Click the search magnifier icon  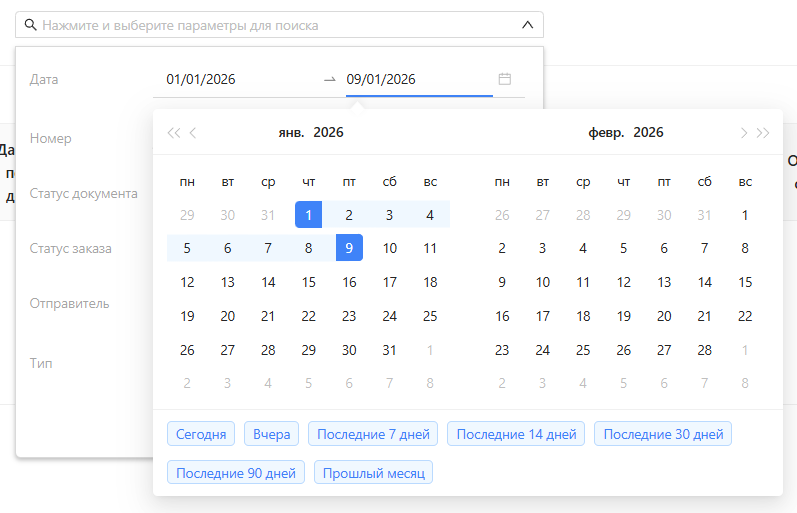31,25
